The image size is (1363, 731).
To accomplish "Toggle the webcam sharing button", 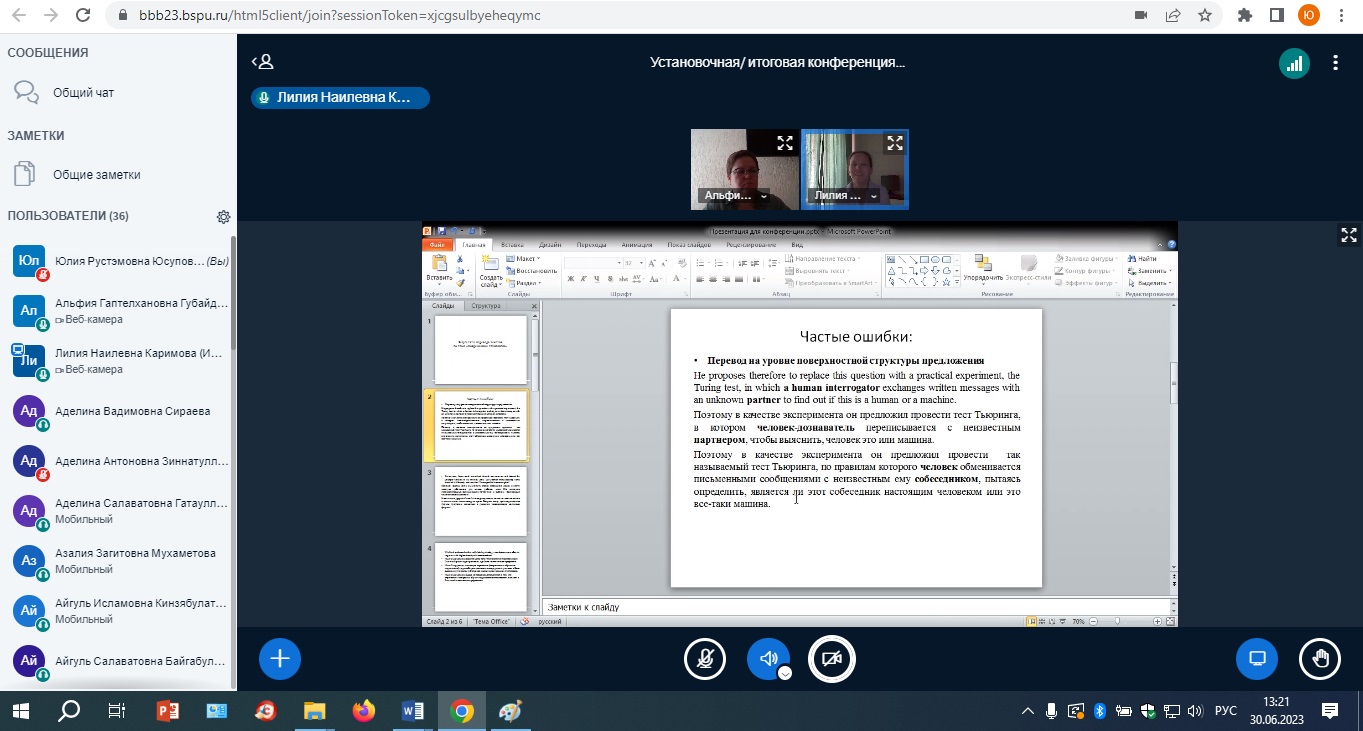I will click(831, 658).
